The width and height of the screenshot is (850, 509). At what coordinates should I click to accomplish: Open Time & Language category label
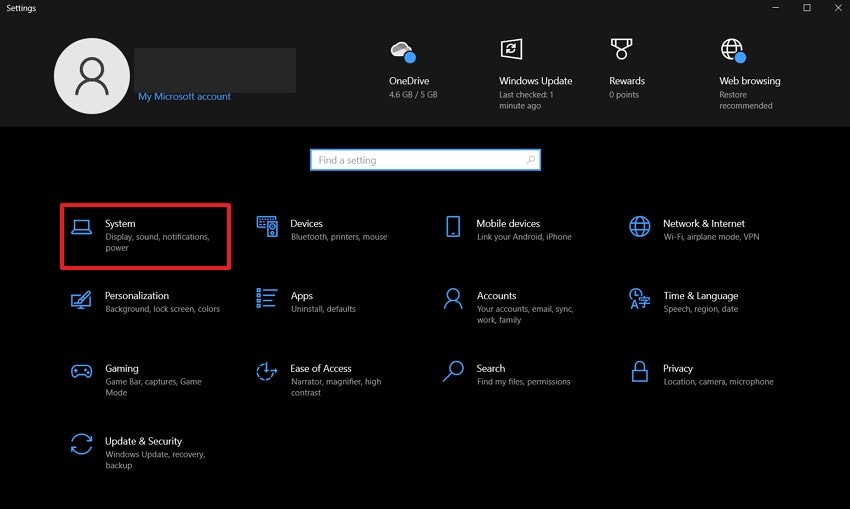(701, 296)
